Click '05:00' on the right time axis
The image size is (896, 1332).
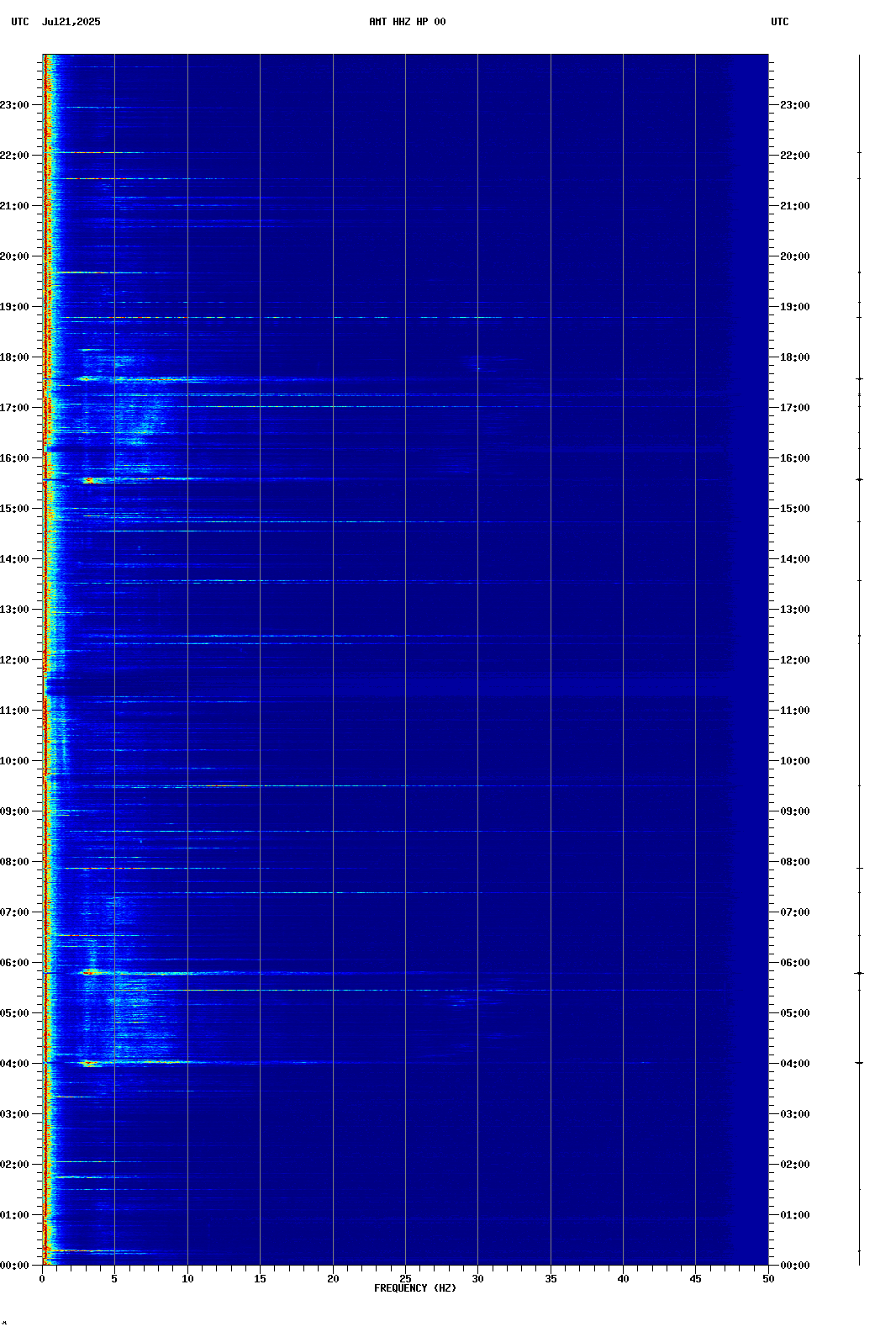795,1013
